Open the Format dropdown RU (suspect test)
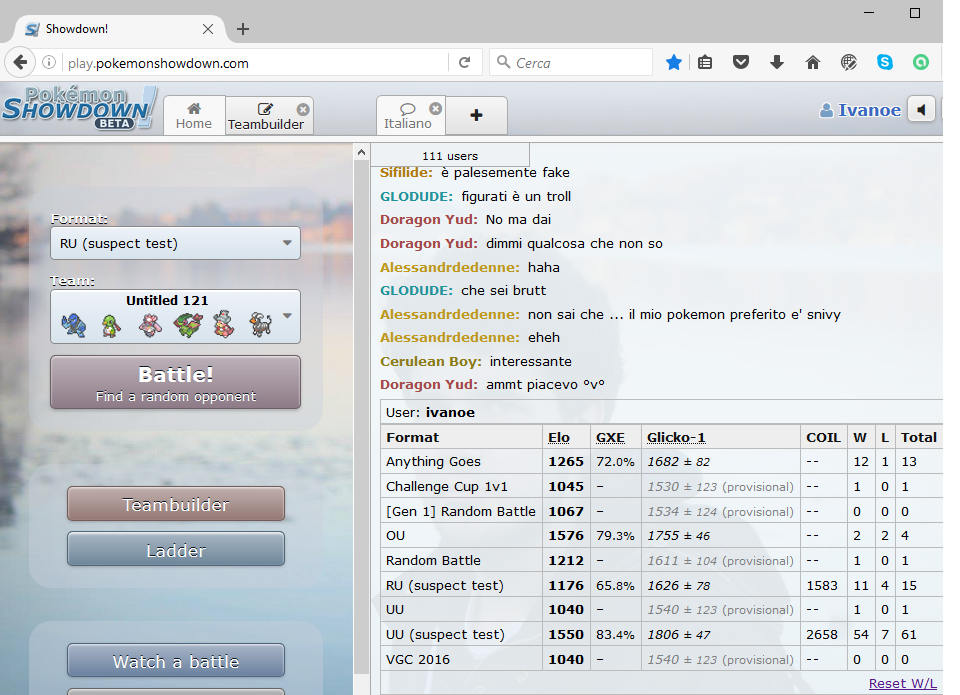The image size is (960, 695). 176,243
